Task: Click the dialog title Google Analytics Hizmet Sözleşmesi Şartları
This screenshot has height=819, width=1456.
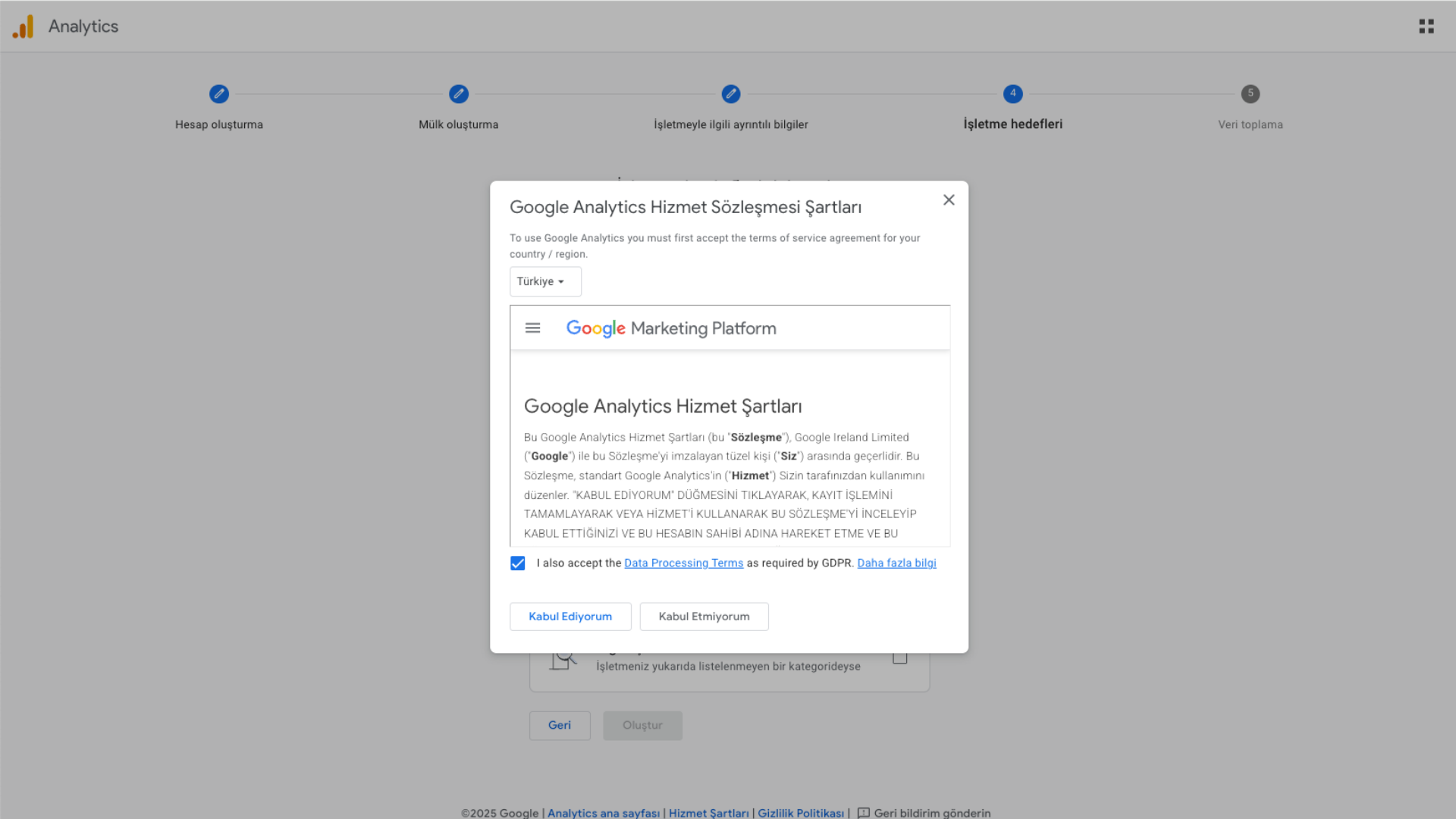Action: coord(686,207)
